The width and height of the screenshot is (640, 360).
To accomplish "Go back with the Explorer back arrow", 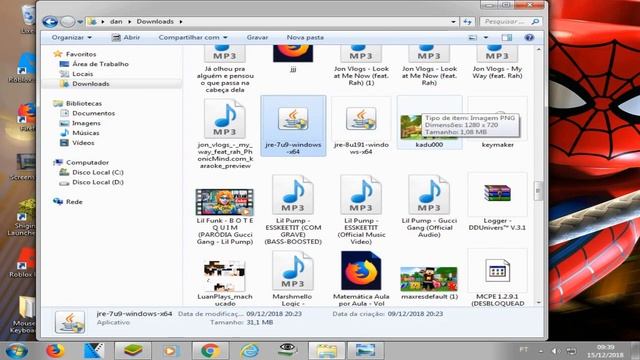I will (50, 21).
